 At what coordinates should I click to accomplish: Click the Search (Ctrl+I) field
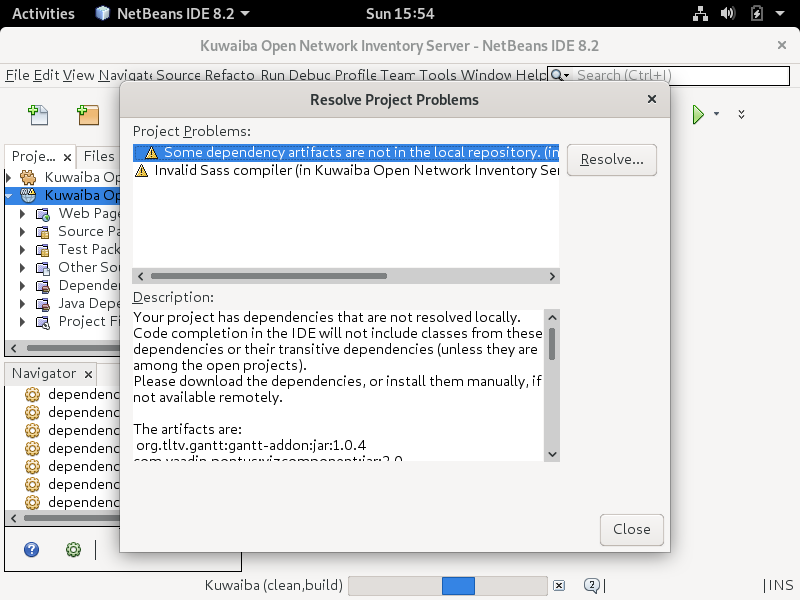click(668, 76)
